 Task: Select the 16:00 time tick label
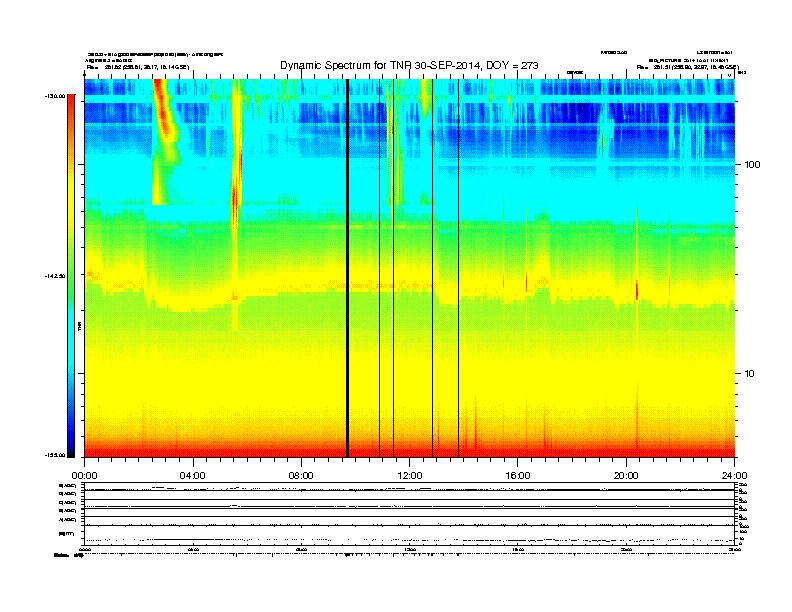[x=518, y=476]
